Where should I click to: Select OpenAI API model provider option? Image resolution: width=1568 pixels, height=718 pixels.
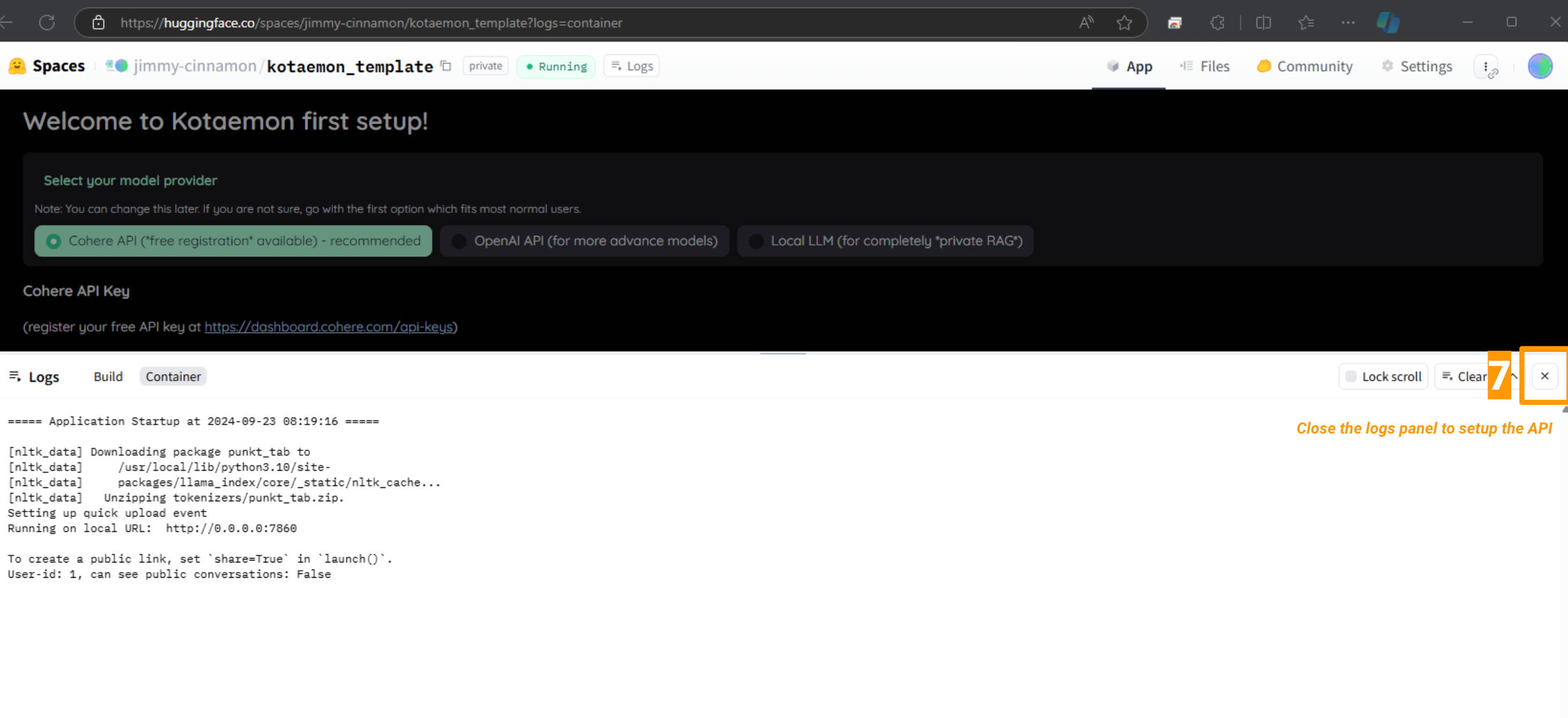click(584, 241)
